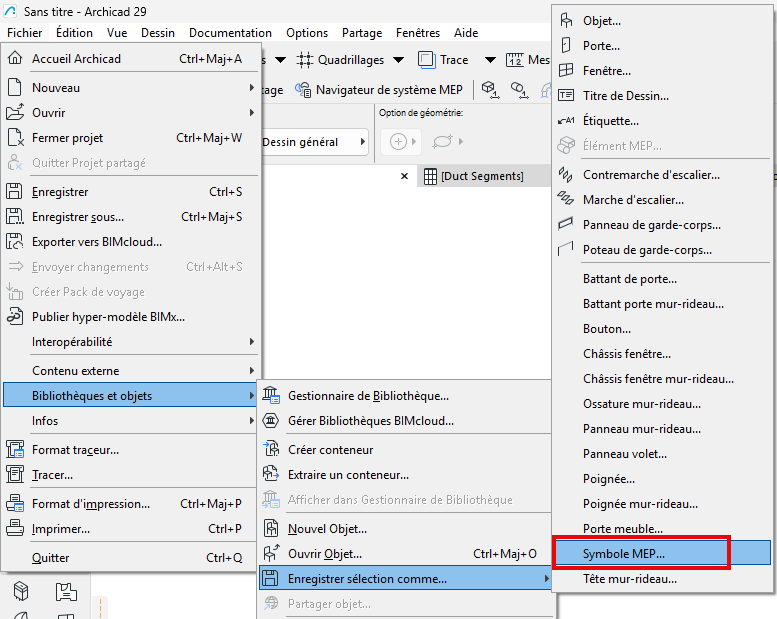
Task: Click the Gestionnaire de Bibliothèque icon
Action: [x=271, y=395]
